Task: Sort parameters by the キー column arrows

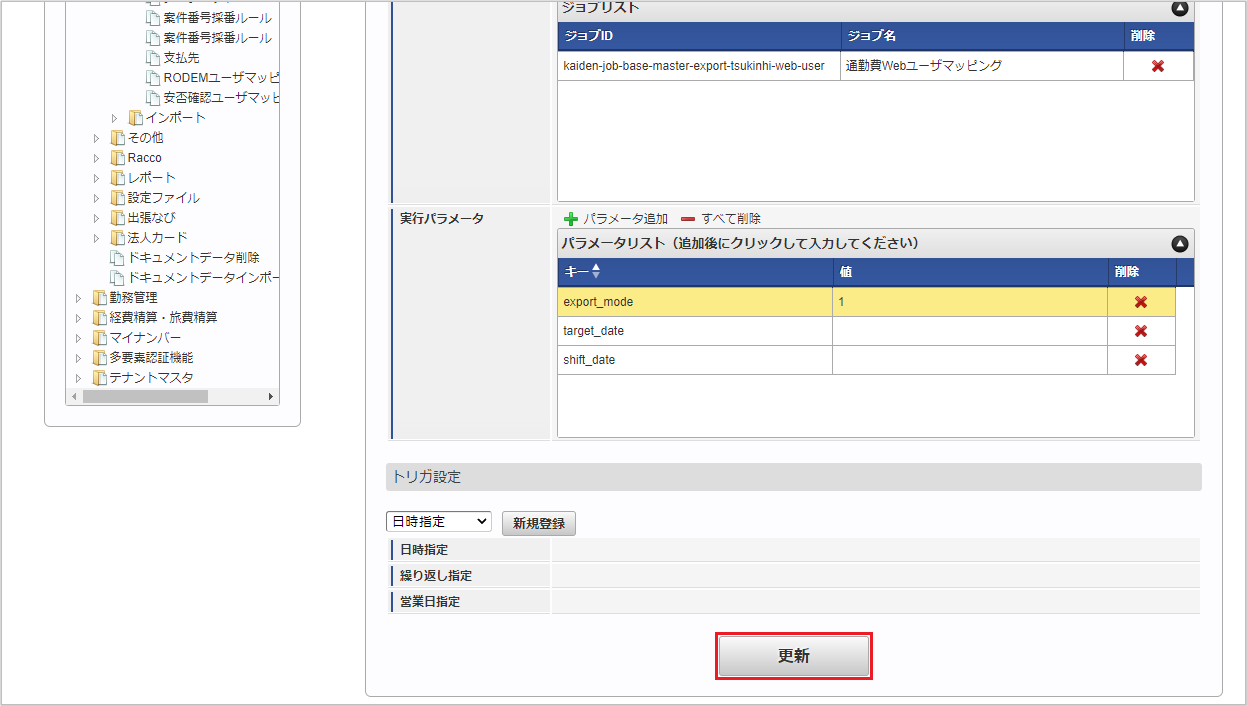Action: point(596,272)
